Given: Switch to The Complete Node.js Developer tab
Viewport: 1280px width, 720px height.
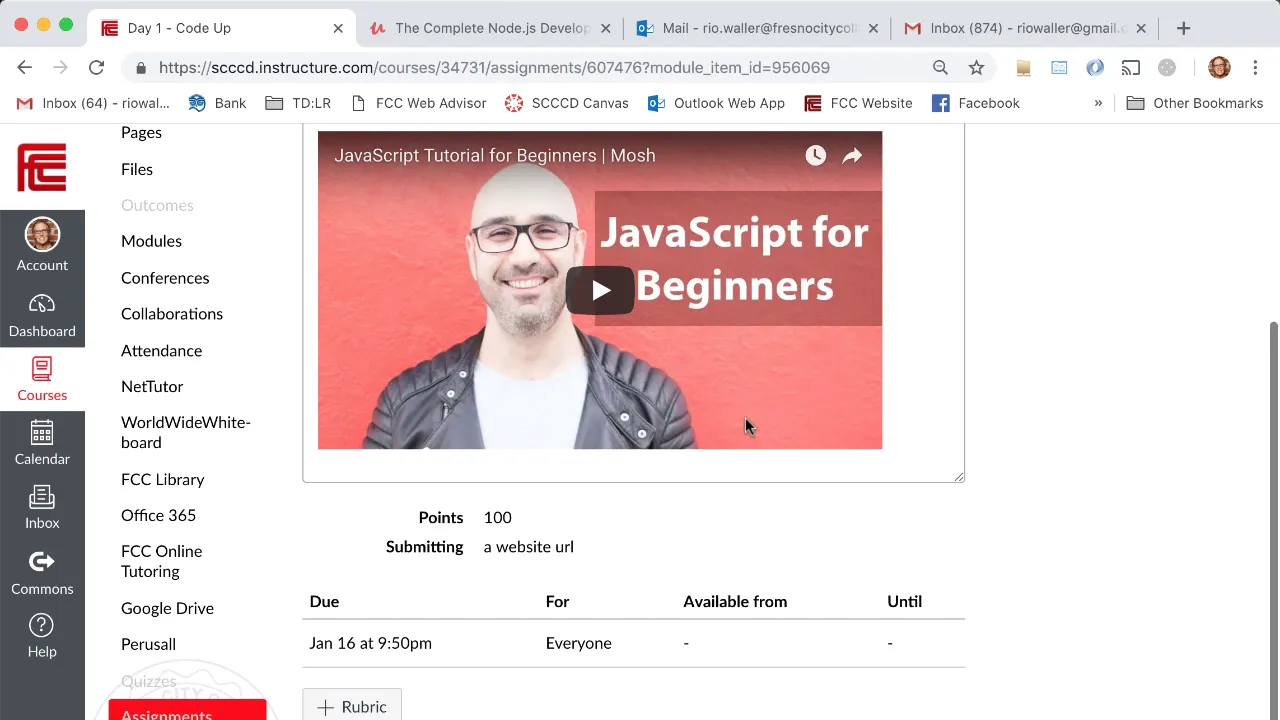Looking at the screenshot, I should click(x=490, y=28).
